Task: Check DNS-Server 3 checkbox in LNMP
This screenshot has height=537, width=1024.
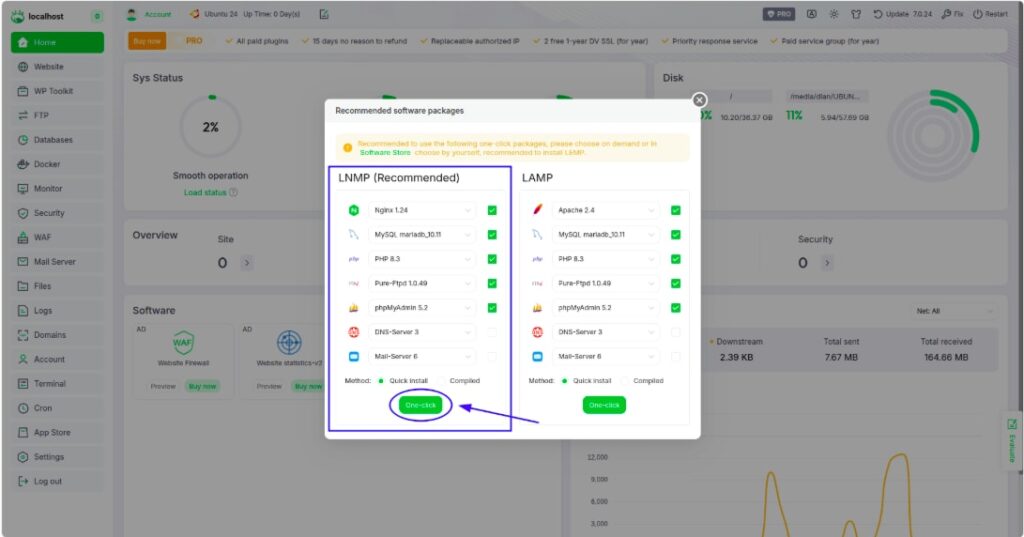Action: coord(492,332)
